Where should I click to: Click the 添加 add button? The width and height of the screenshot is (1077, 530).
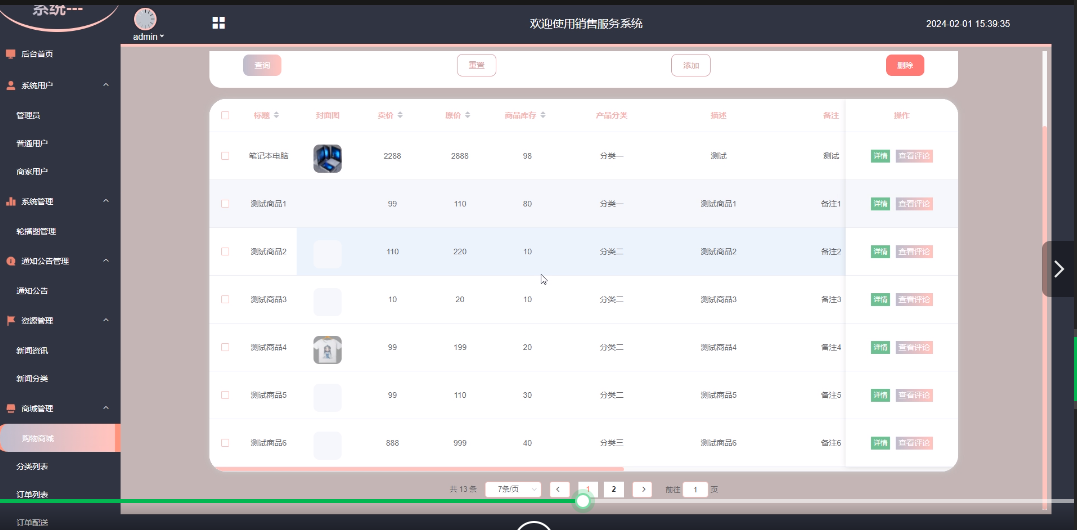[691, 65]
